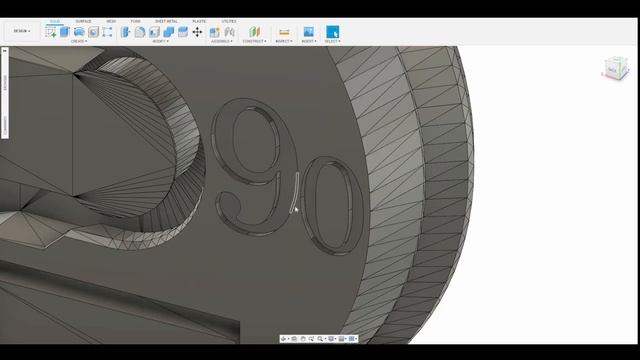
Task: Switch to the SHEET METAL tab
Action: [167, 21]
